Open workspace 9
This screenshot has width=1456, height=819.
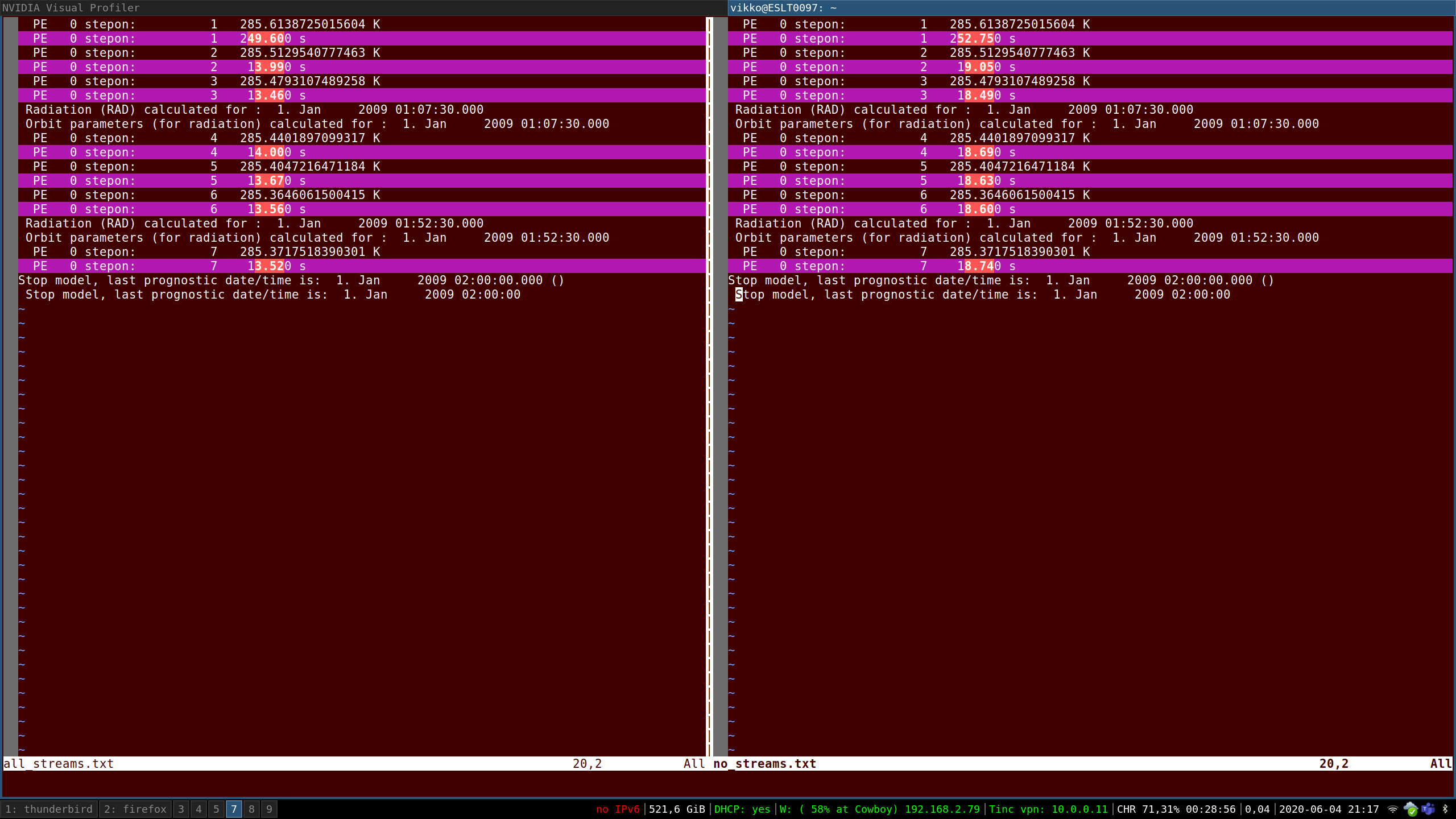(x=269, y=809)
